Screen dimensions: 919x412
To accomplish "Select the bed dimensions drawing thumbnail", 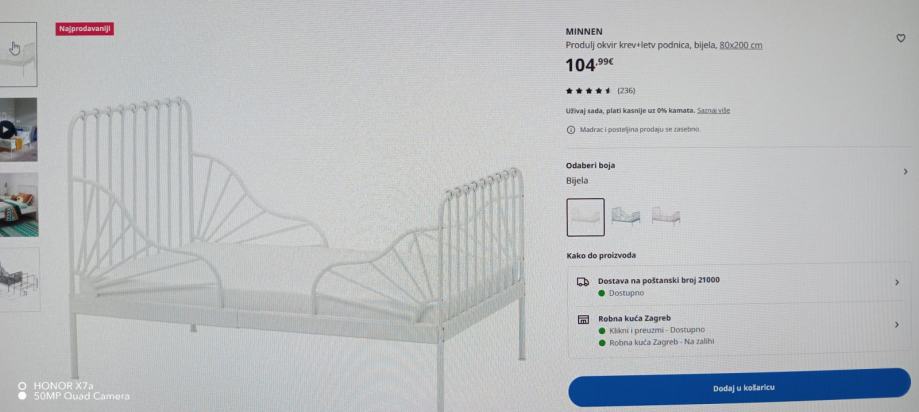I will (19, 279).
